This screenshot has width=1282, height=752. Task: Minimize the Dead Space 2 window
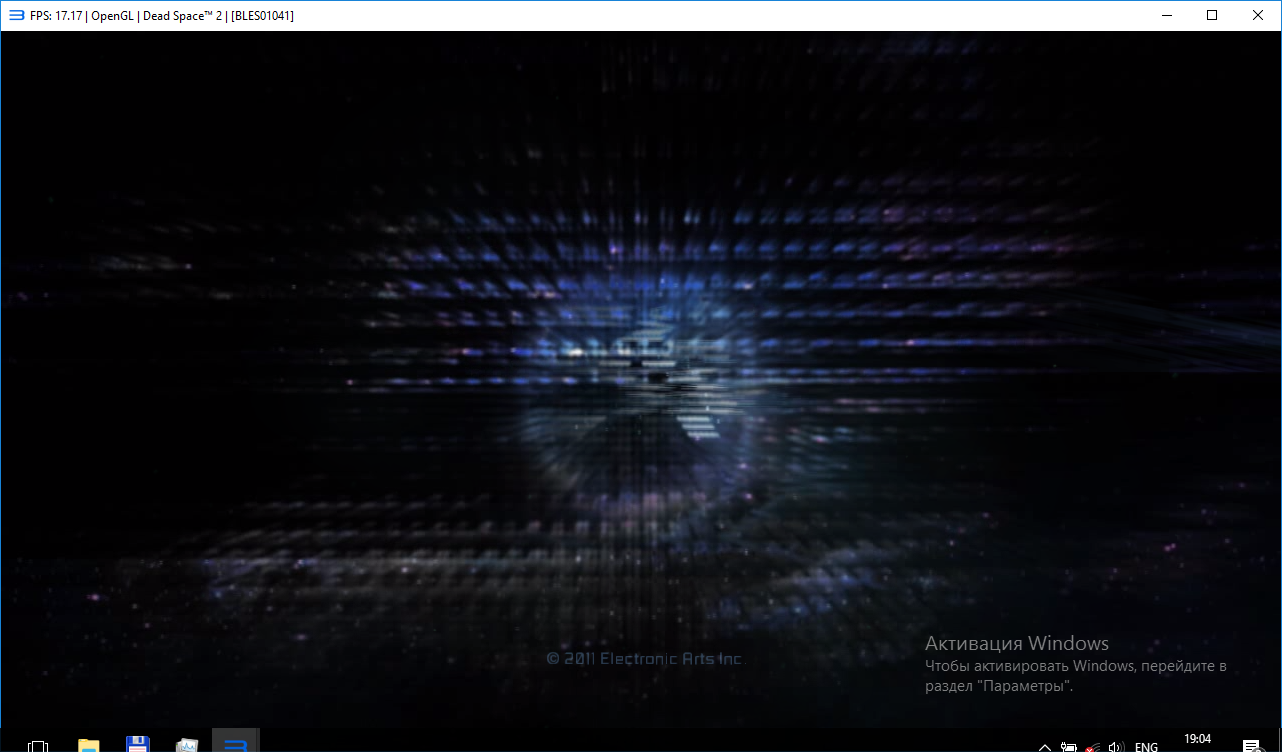point(1166,15)
